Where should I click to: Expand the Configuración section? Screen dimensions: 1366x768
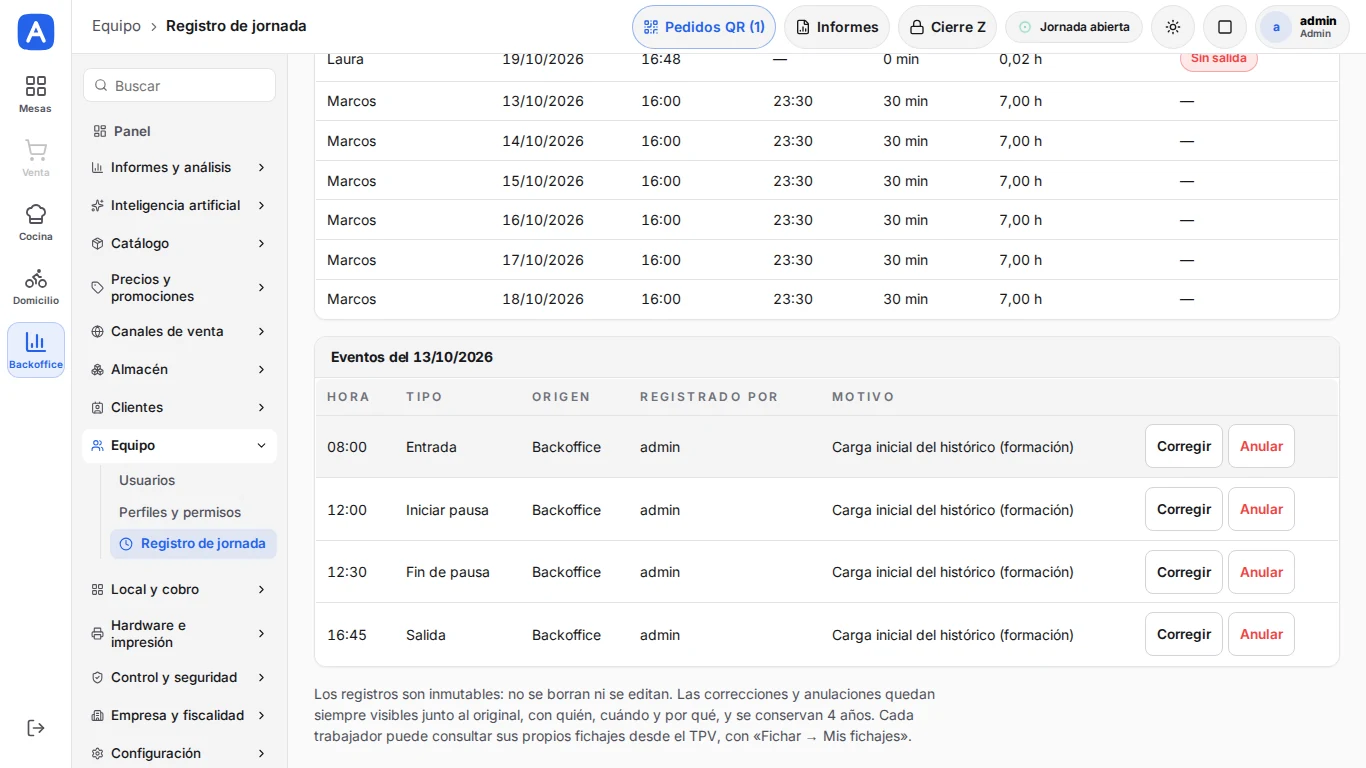pyautogui.click(x=180, y=753)
